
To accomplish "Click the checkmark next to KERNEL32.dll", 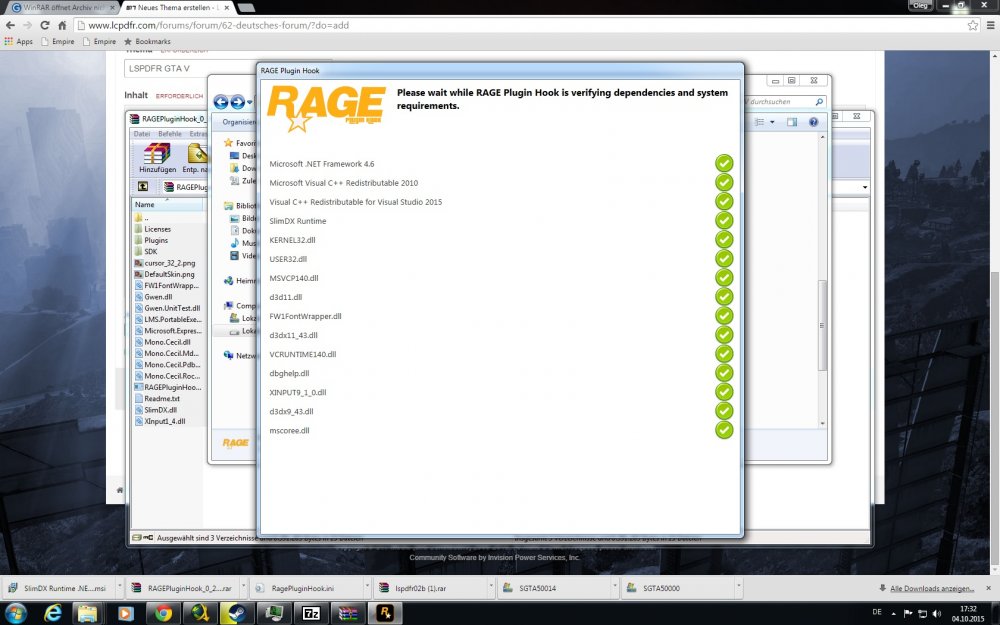I will click(x=724, y=240).
